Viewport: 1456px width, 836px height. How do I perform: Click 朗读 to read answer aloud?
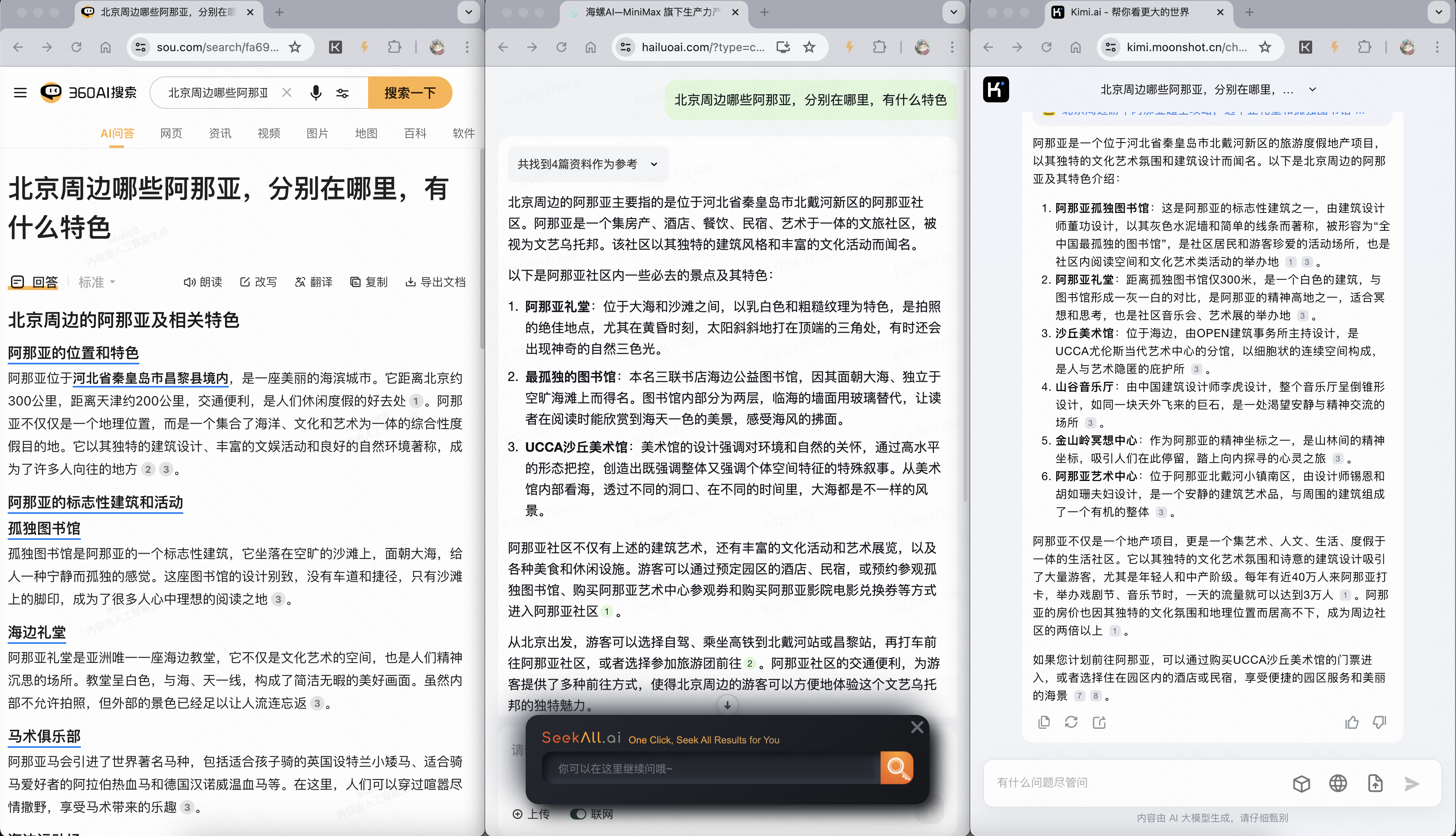tap(203, 282)
